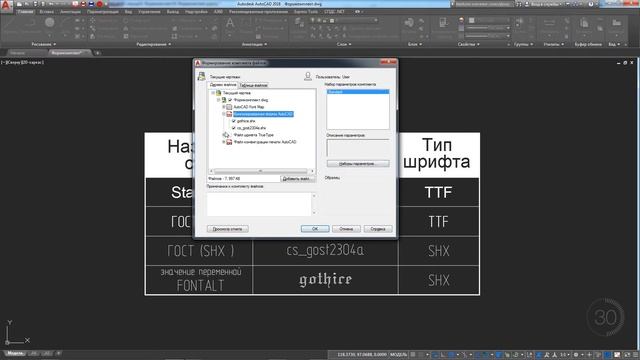This screenshot has width=640, height=360.
Task: Collapse the Текущий чертеж tree node
Action: [213, 93]
